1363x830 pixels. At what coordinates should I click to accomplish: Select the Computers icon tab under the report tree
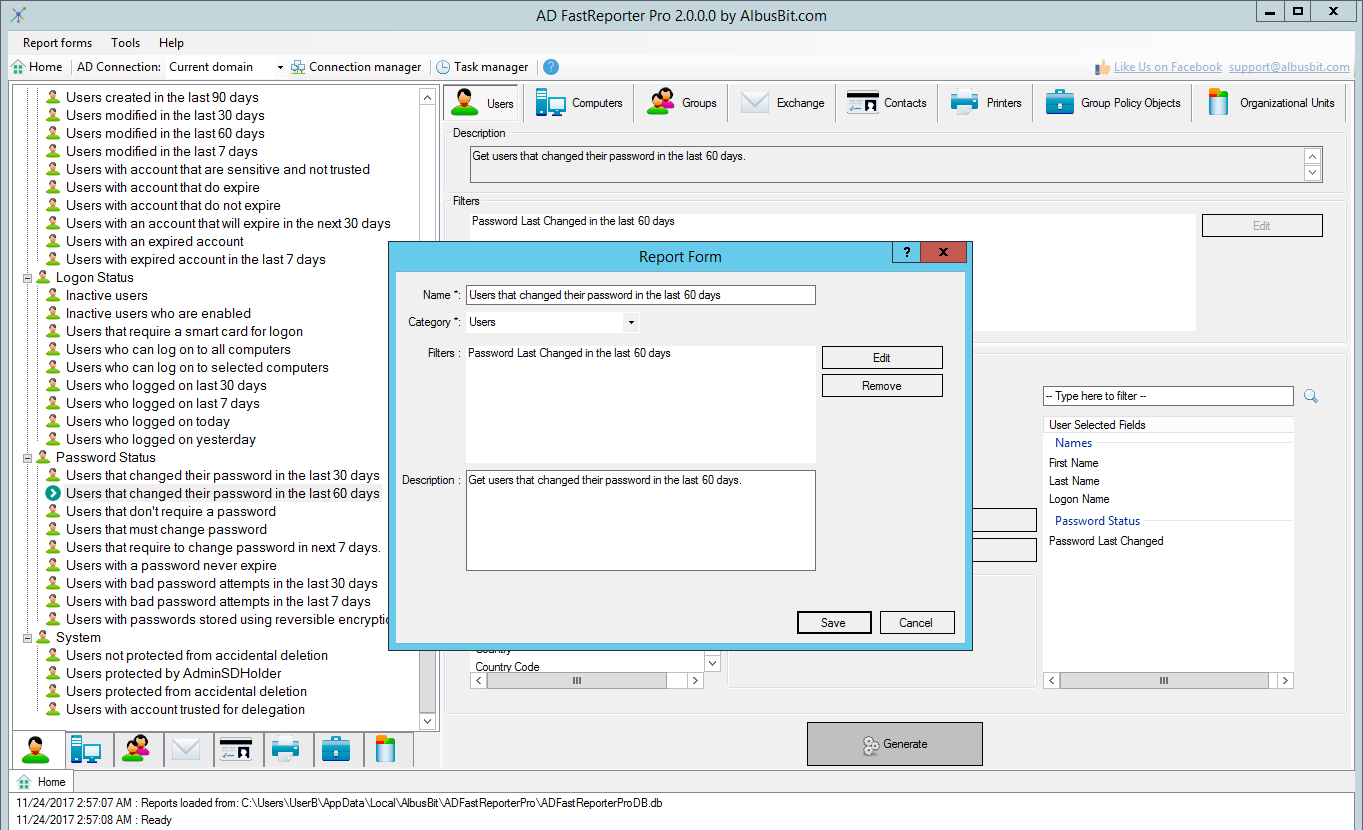coord(86,749)
